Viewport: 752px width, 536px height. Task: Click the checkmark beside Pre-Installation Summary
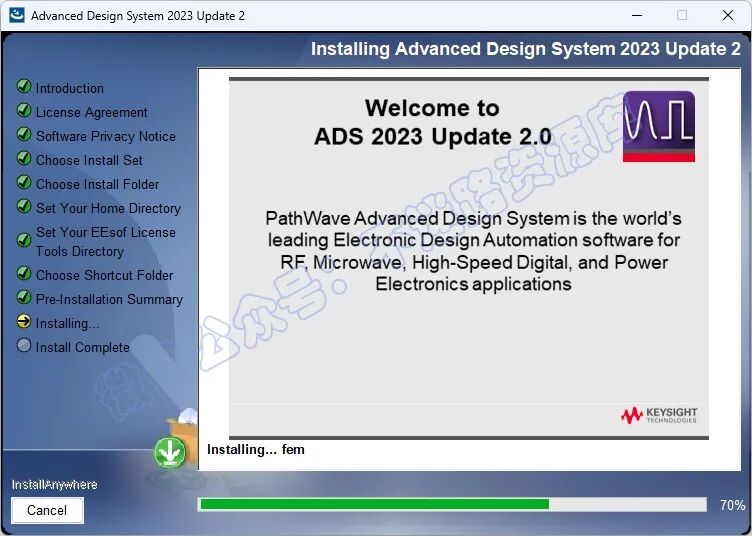point(24,297)
